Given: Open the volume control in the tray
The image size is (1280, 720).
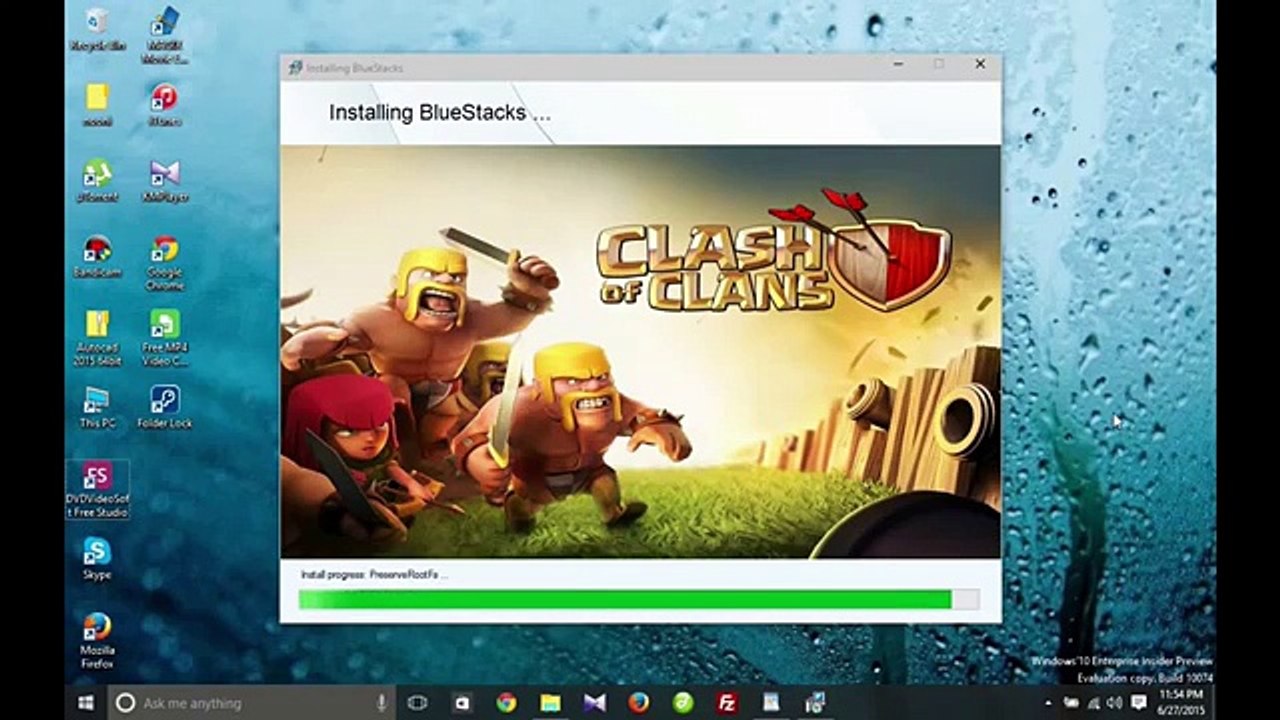Looking at the screenshot, I should [x=1114, y=703].
